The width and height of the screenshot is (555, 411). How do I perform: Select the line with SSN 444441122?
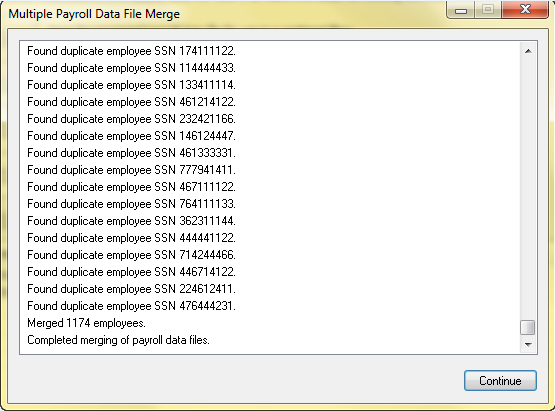click(131, 238)
